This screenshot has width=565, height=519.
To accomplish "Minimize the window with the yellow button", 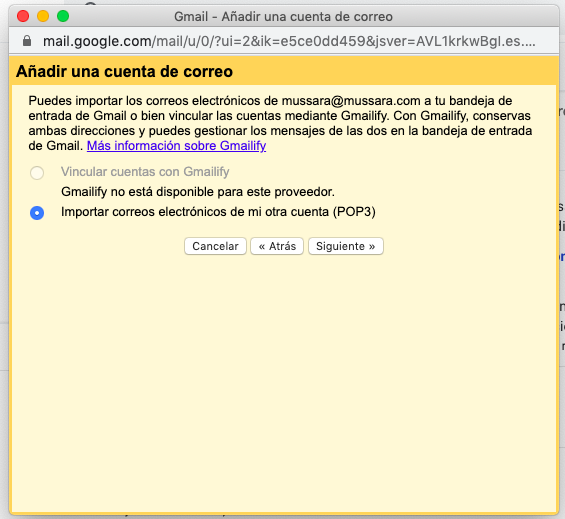I will pyautogui.click(x=43, y=16).
